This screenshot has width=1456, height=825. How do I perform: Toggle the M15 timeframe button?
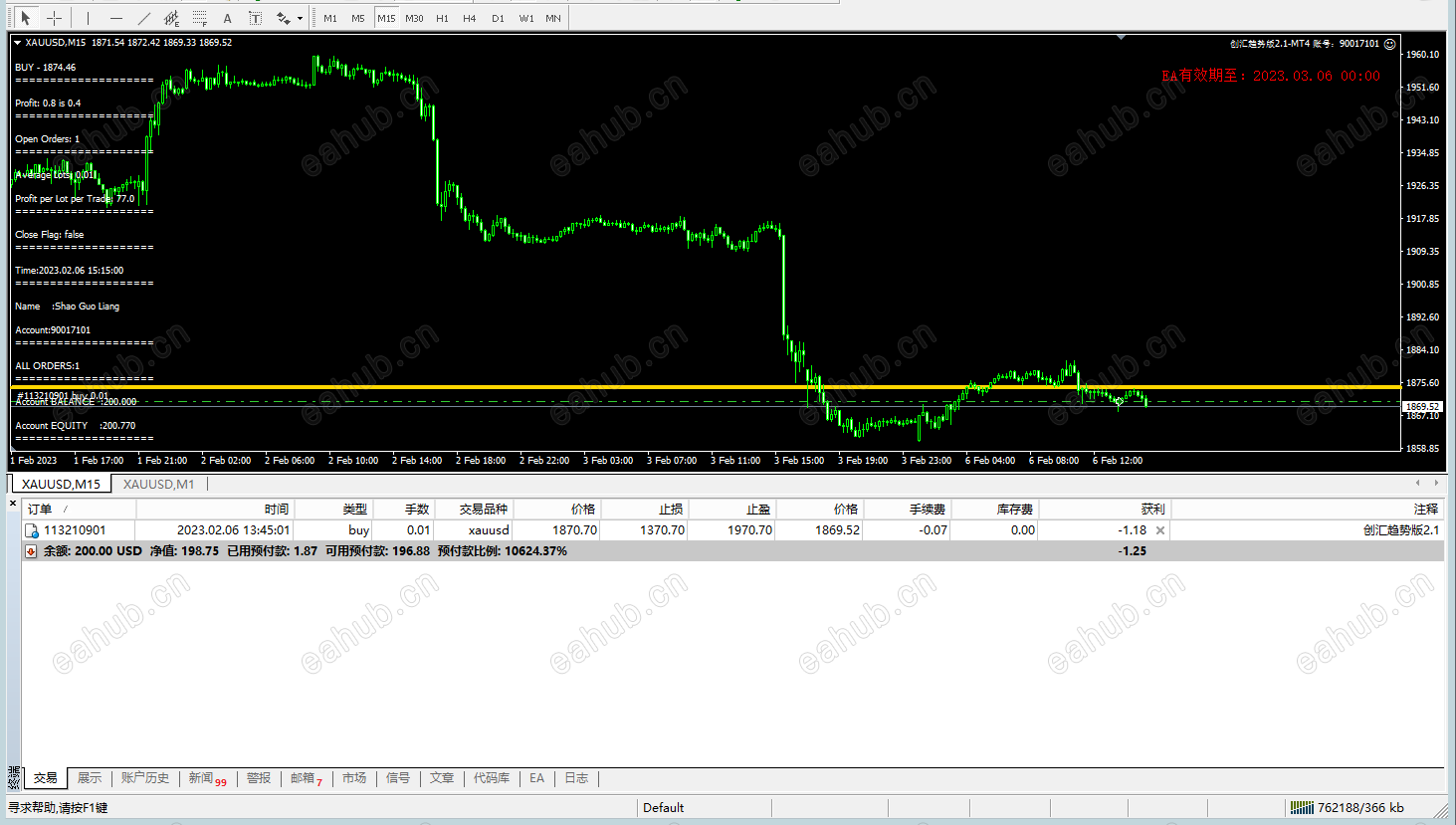[386, 18]
